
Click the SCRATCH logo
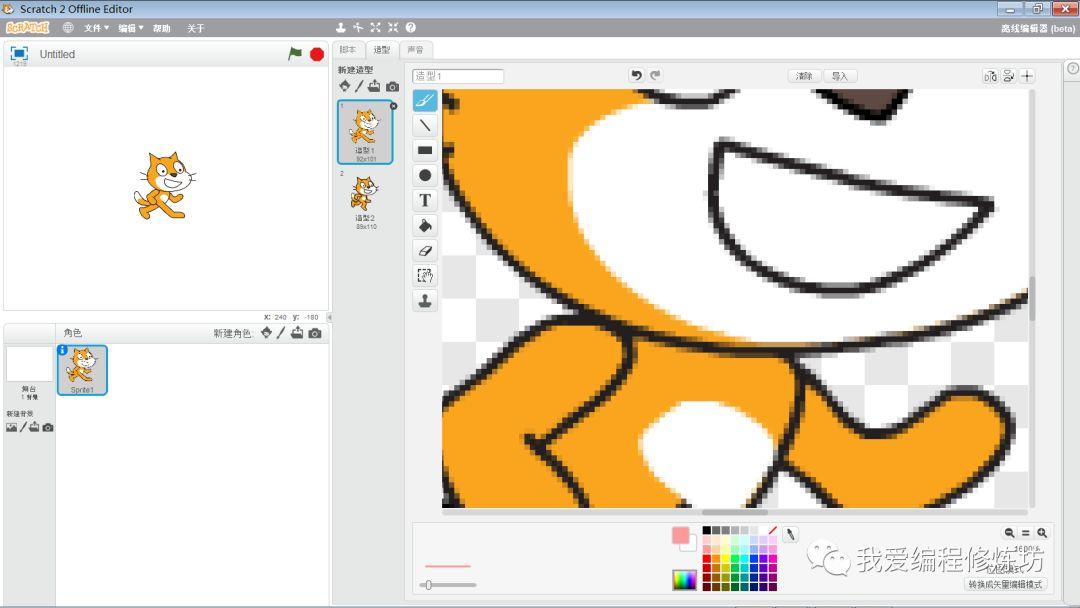click(28, 28)
